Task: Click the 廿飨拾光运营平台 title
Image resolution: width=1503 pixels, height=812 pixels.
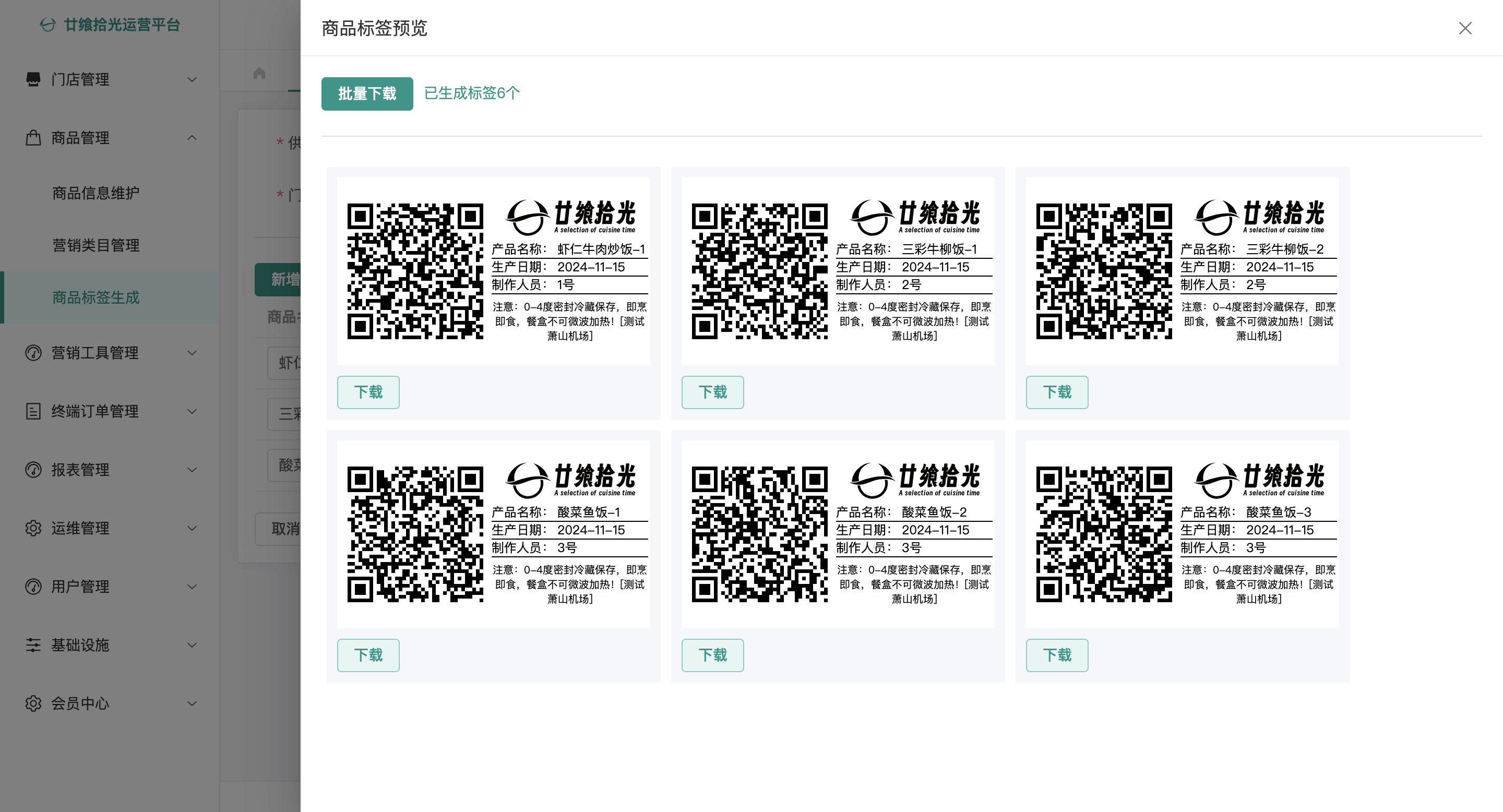Action: coord(122,25)
